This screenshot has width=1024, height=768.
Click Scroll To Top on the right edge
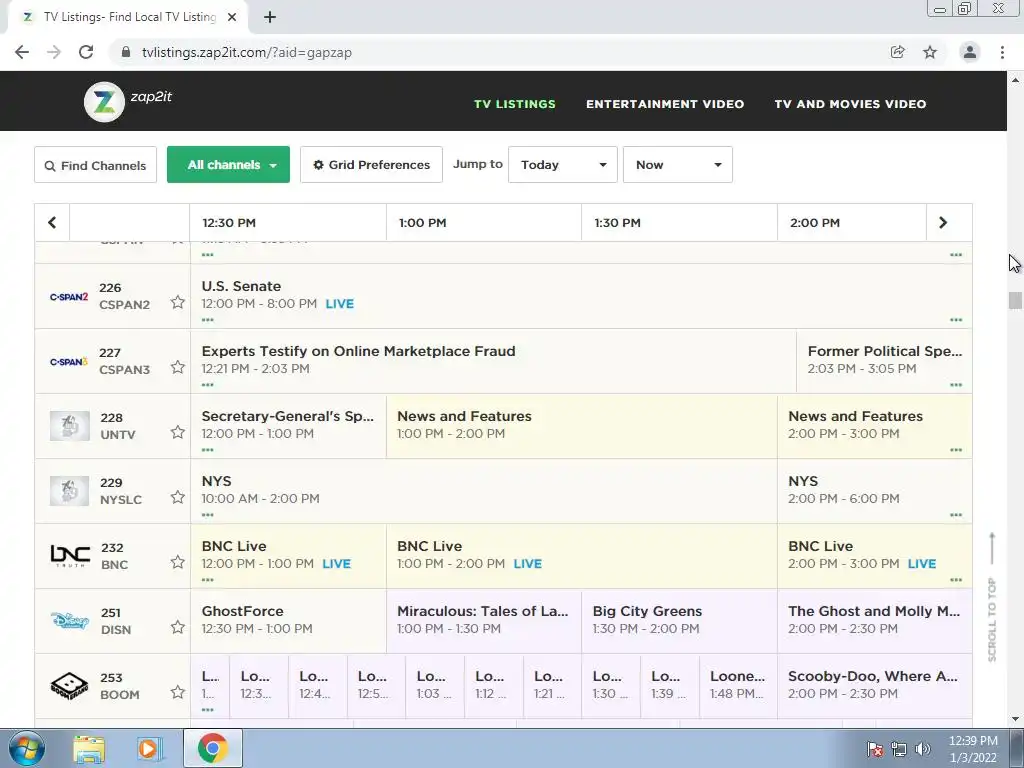(x=992, y=598)
